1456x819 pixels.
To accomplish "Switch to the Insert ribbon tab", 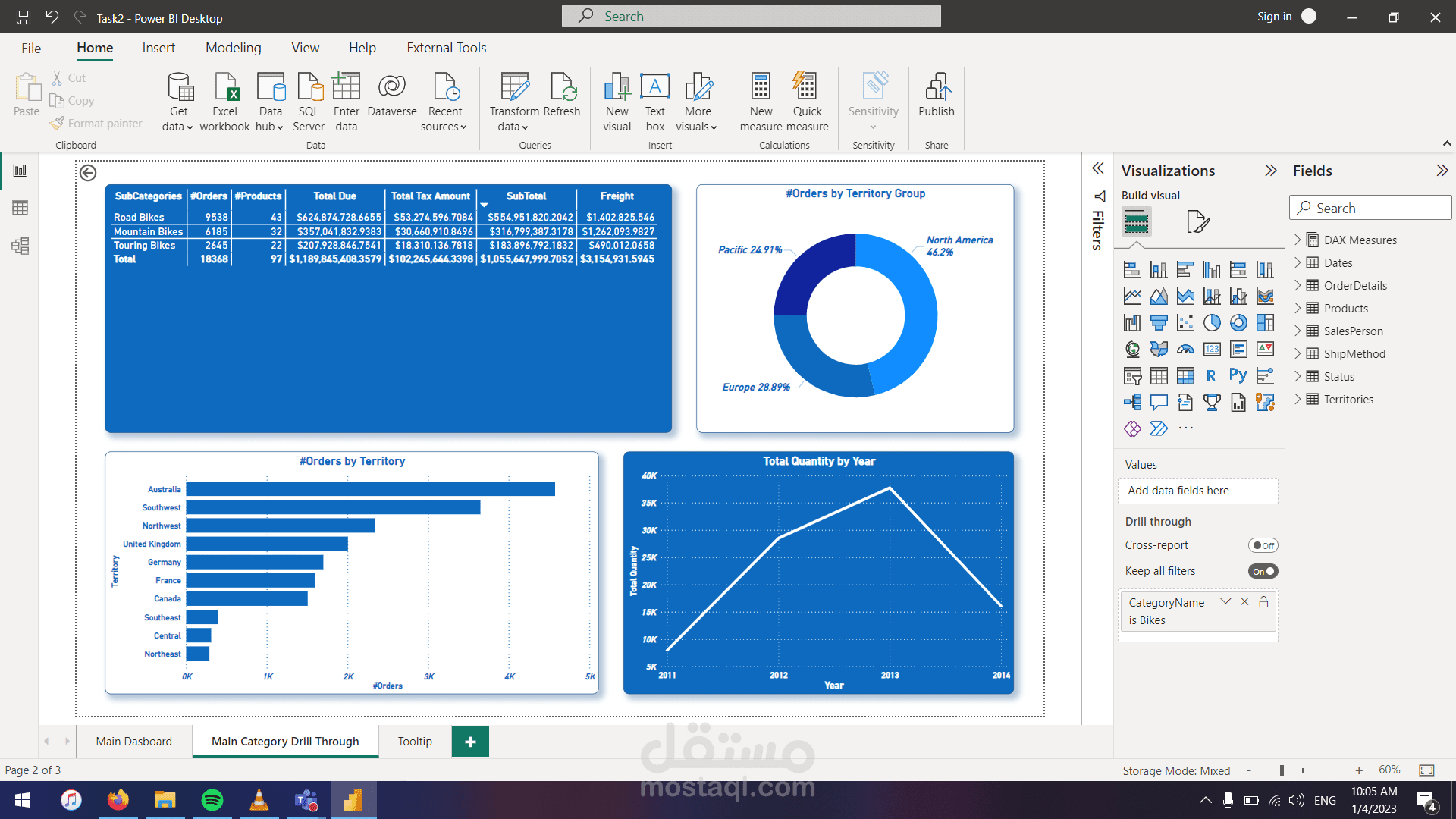I will pos(158,48).
